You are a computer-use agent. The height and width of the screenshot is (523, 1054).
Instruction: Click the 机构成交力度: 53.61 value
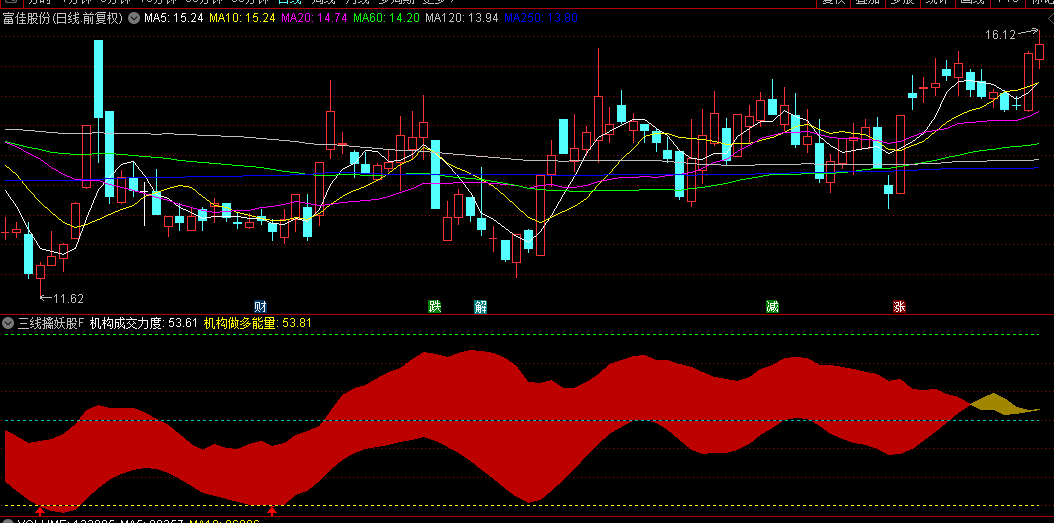point(144,323)
